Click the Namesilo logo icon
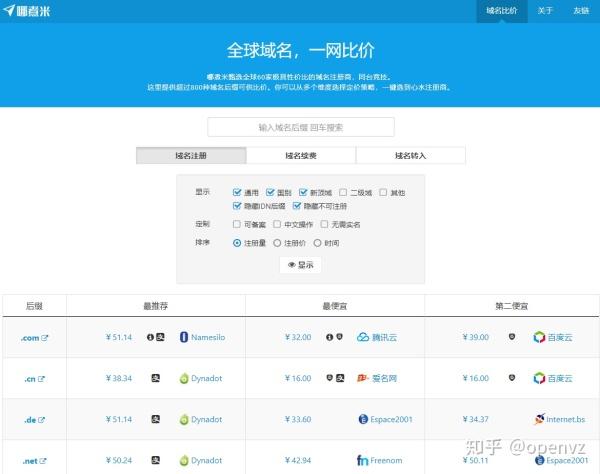The image size is (600, 474). pos(184,337)
